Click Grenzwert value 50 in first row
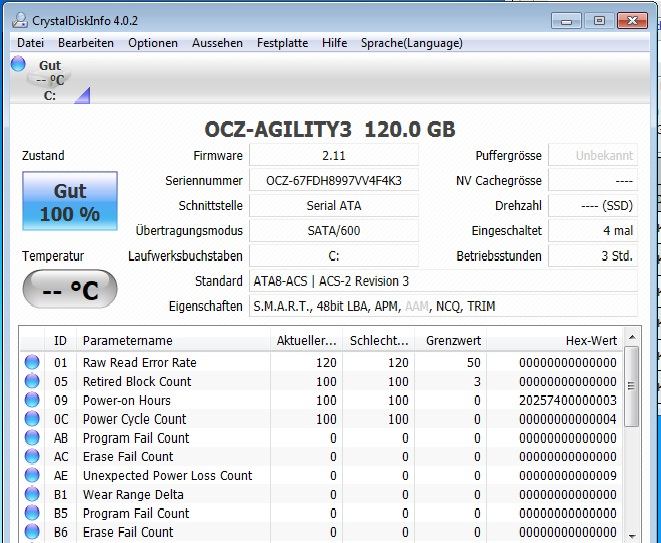This screenshot has width=661, height=543. pyautogui.click(x=474, y=363)
